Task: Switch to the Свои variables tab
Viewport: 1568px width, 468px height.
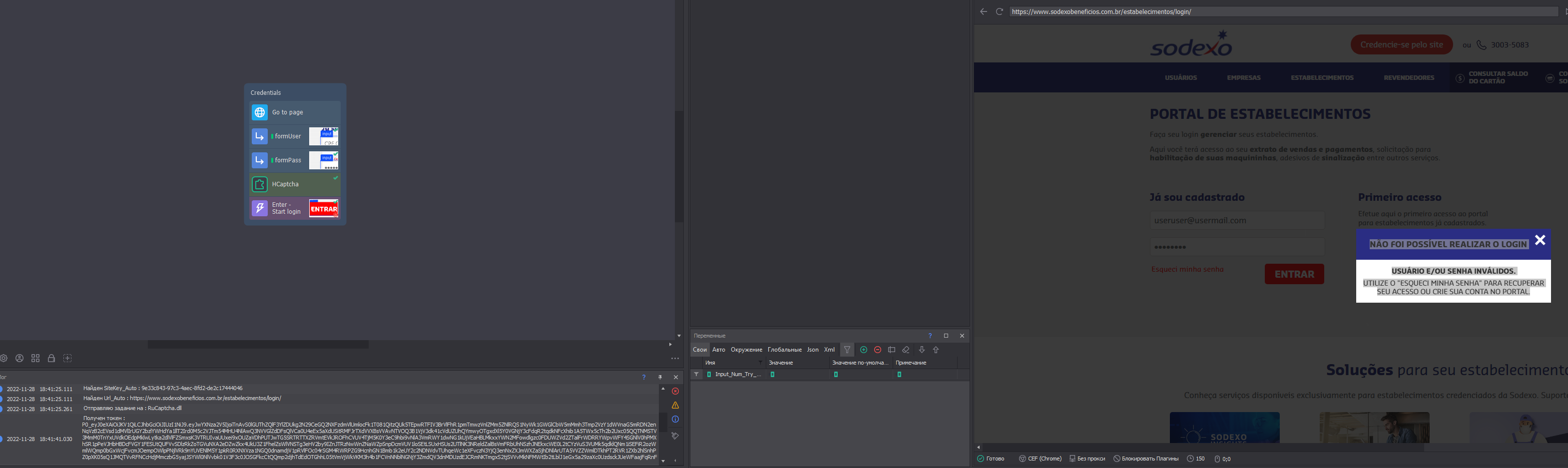Action: point(700,350)
